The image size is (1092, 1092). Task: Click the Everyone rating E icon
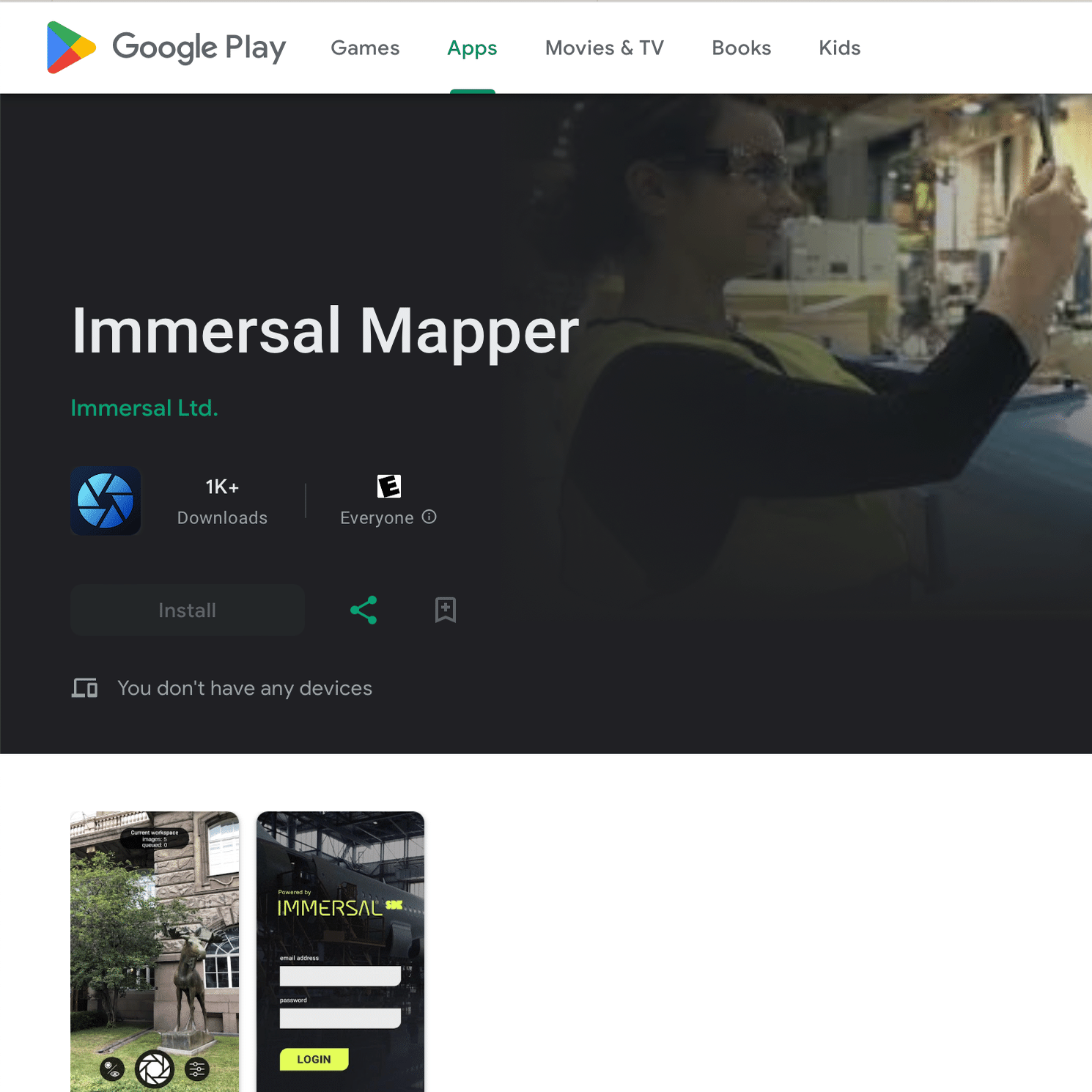click(x=389, y=486)
